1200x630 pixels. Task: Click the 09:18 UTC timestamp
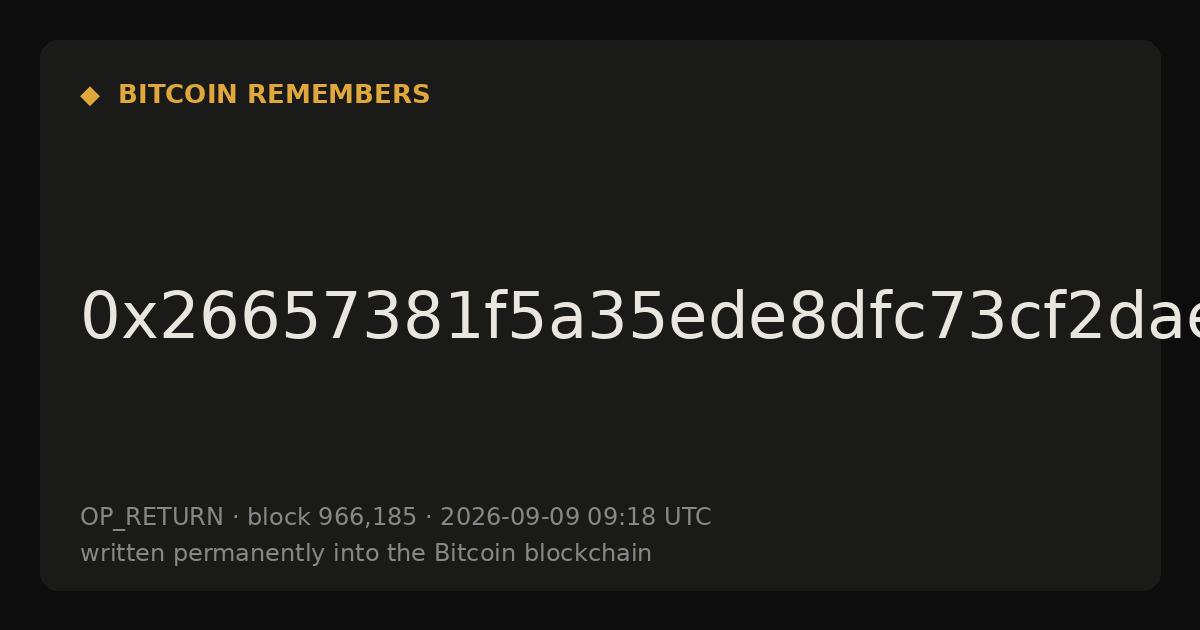649,518
